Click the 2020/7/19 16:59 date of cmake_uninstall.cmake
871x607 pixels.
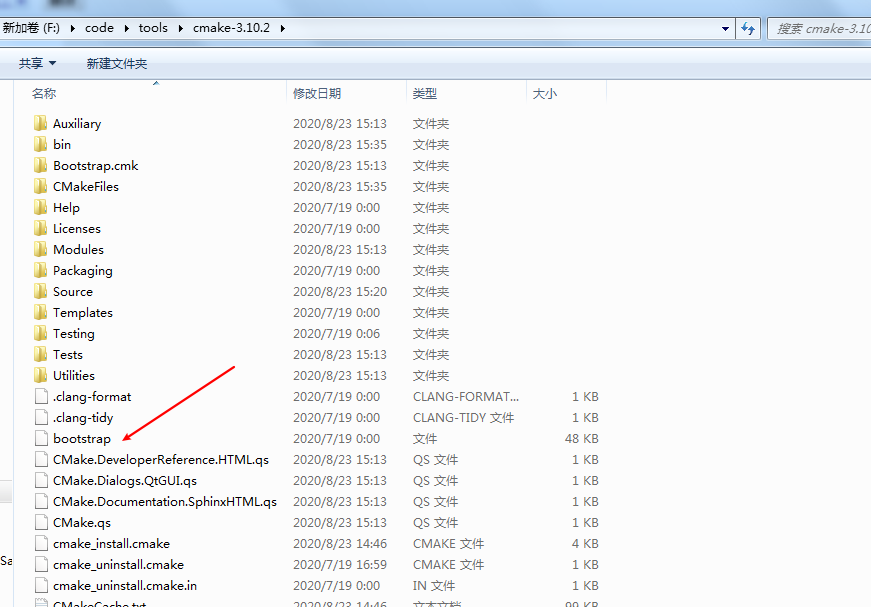point(340,565)
